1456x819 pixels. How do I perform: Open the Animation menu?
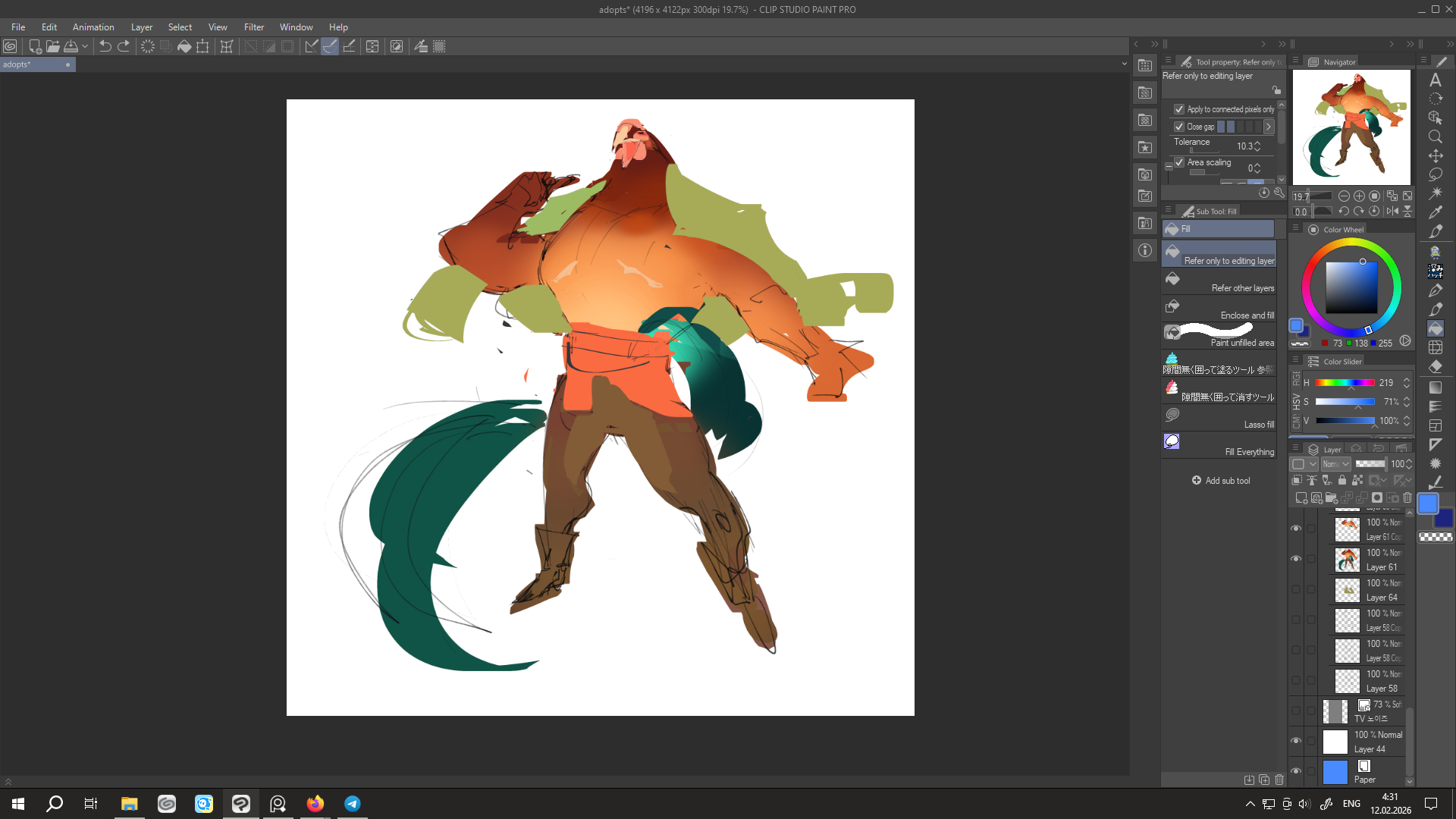click(x=93, y=27)
